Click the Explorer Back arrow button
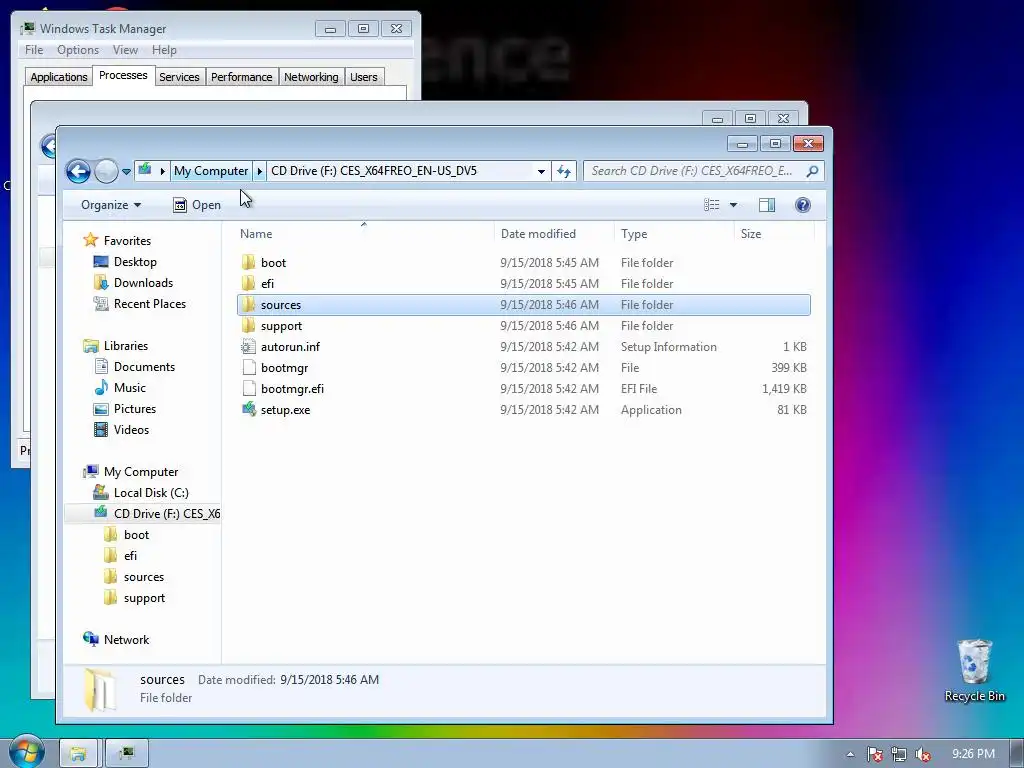 78,172
